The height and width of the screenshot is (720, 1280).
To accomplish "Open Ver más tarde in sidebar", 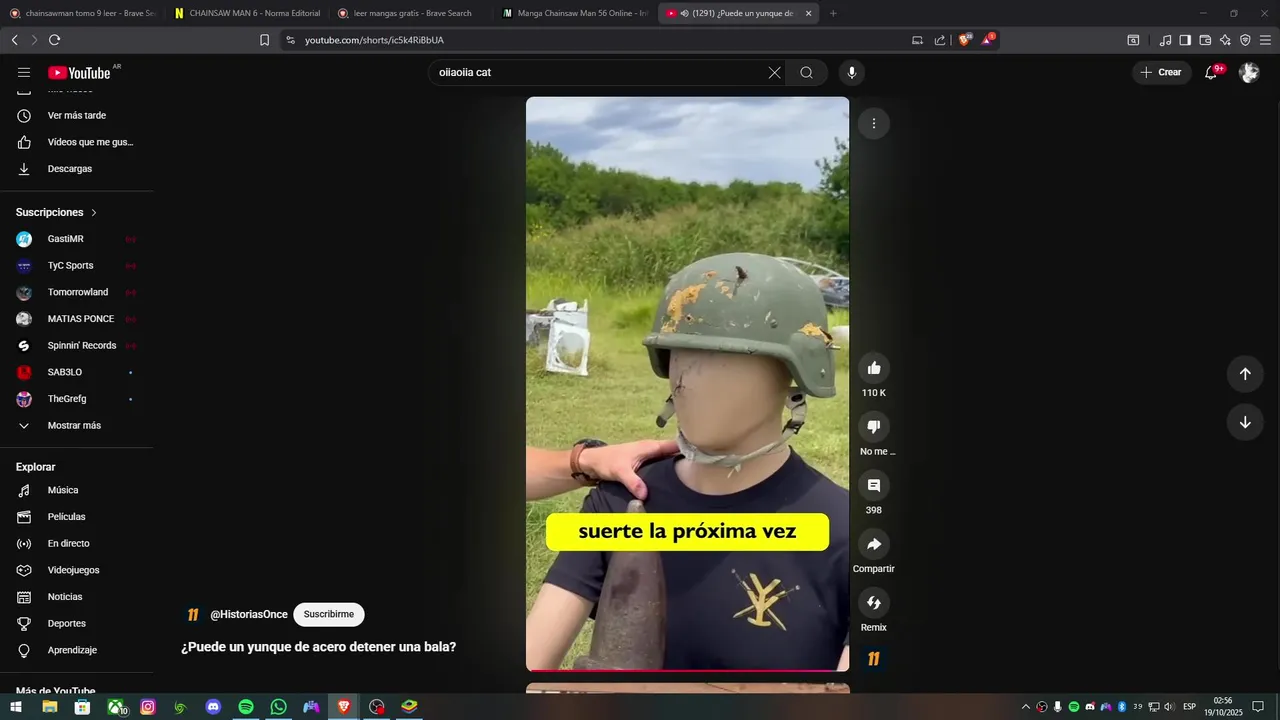I will [78, 115].
